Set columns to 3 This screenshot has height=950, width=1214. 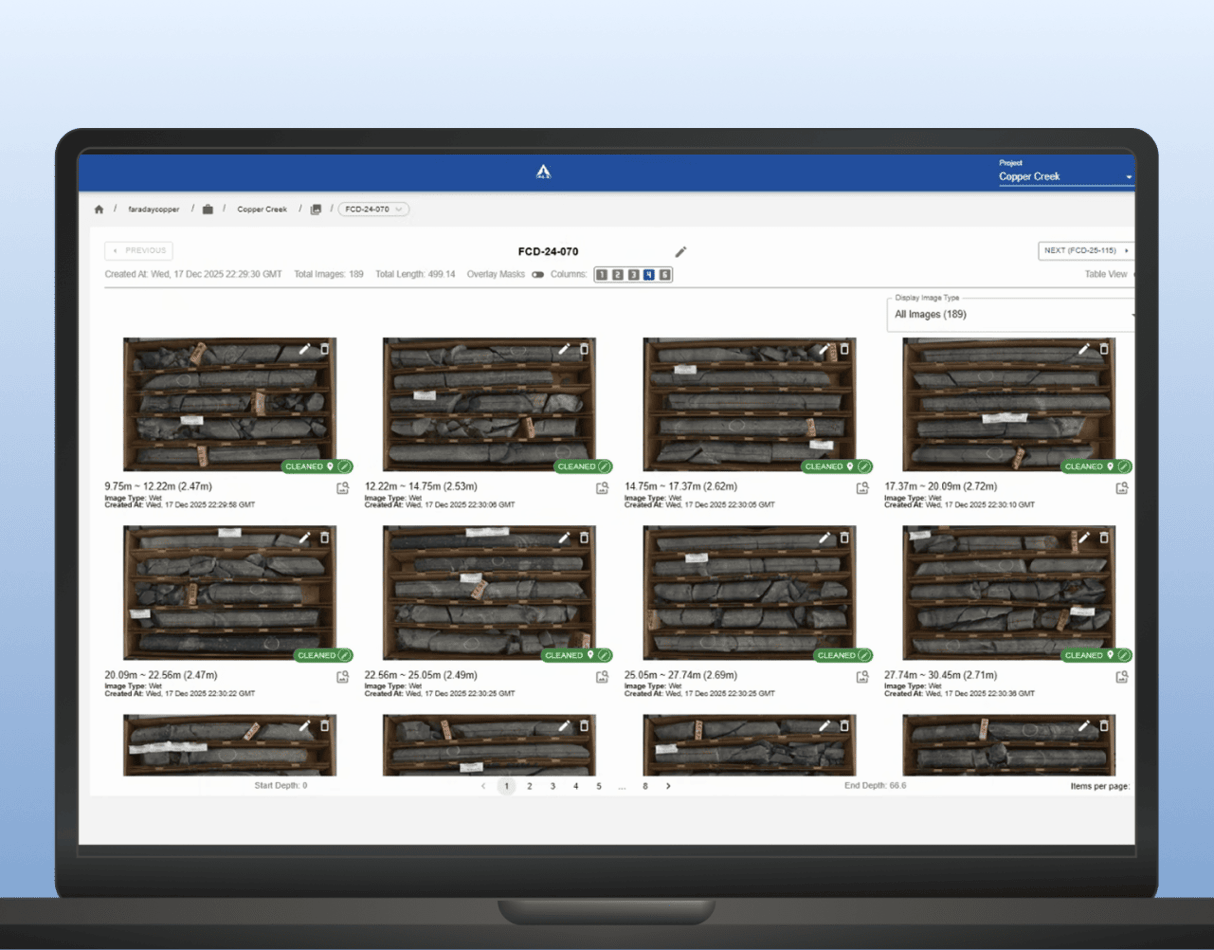coord(634,274)
